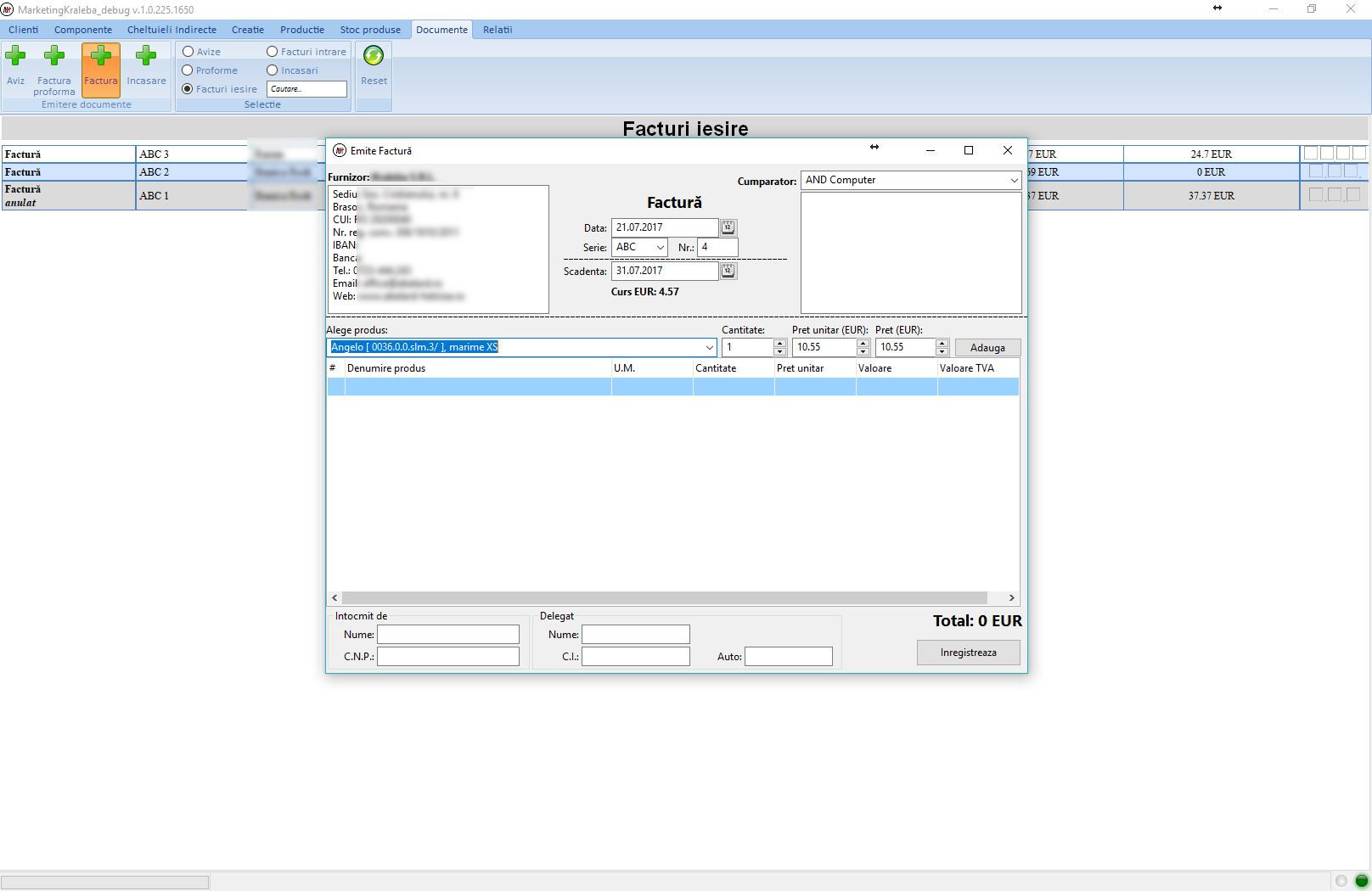This screenshot has height=891, width=1372.
Task: Open the Cheltuieli Indirecte tab
Action: 171,30
